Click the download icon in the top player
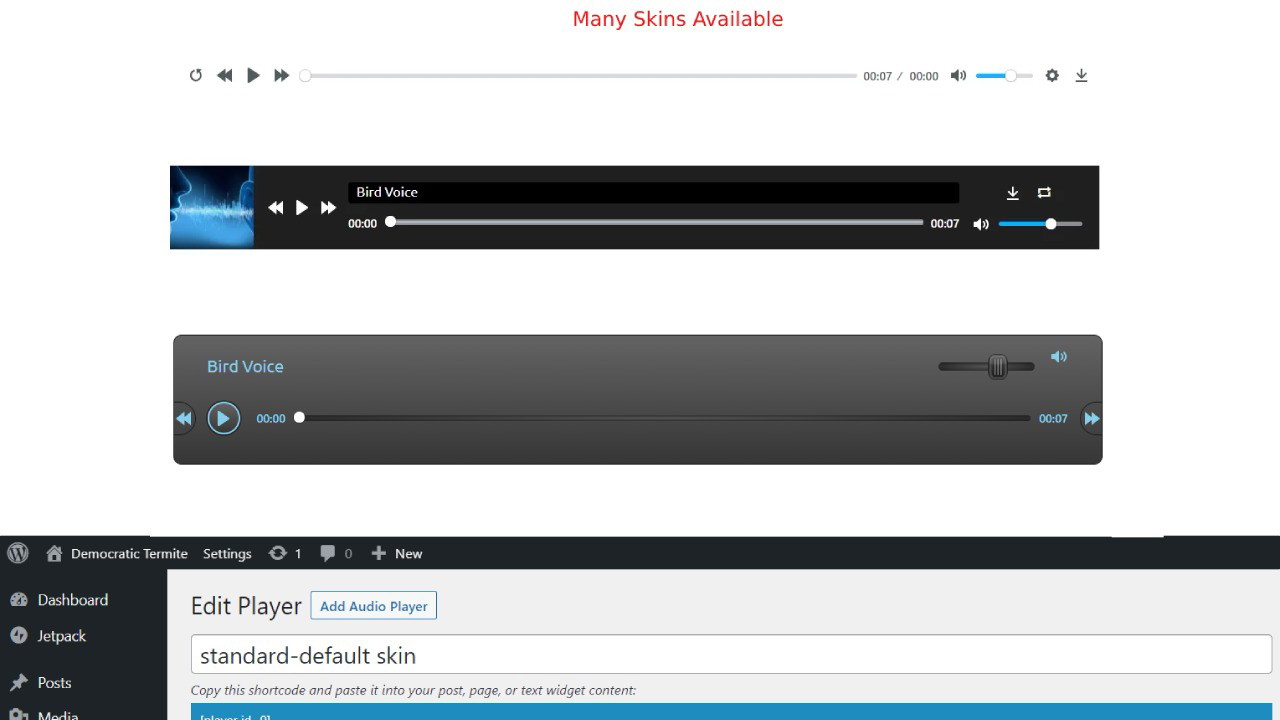This screenshot has width=1280, height=720. [1081, 75]
